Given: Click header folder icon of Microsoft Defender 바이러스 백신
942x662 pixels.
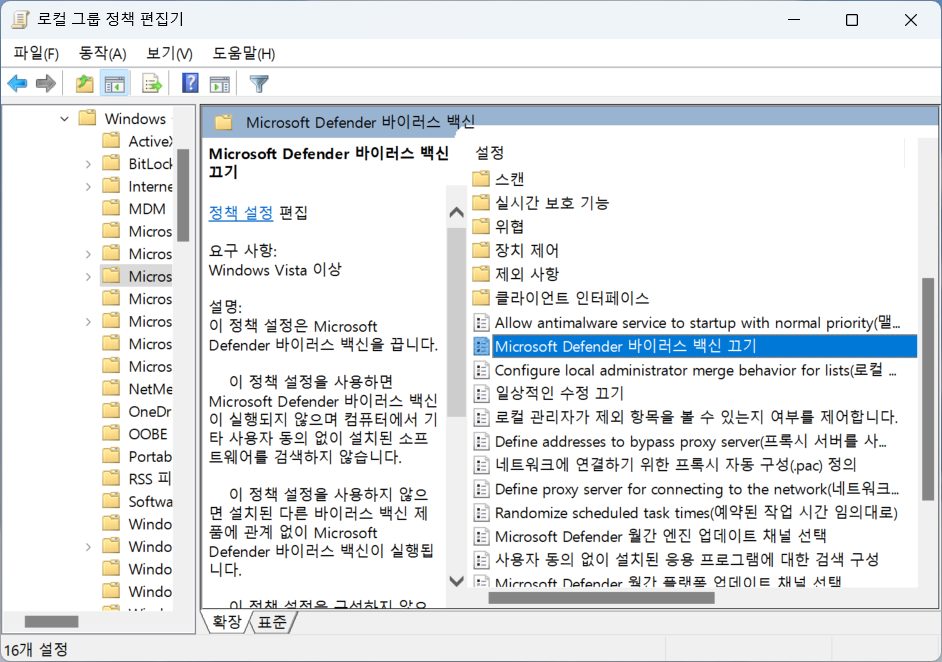Looking at the screenshot, I should [x=224, y=123].
